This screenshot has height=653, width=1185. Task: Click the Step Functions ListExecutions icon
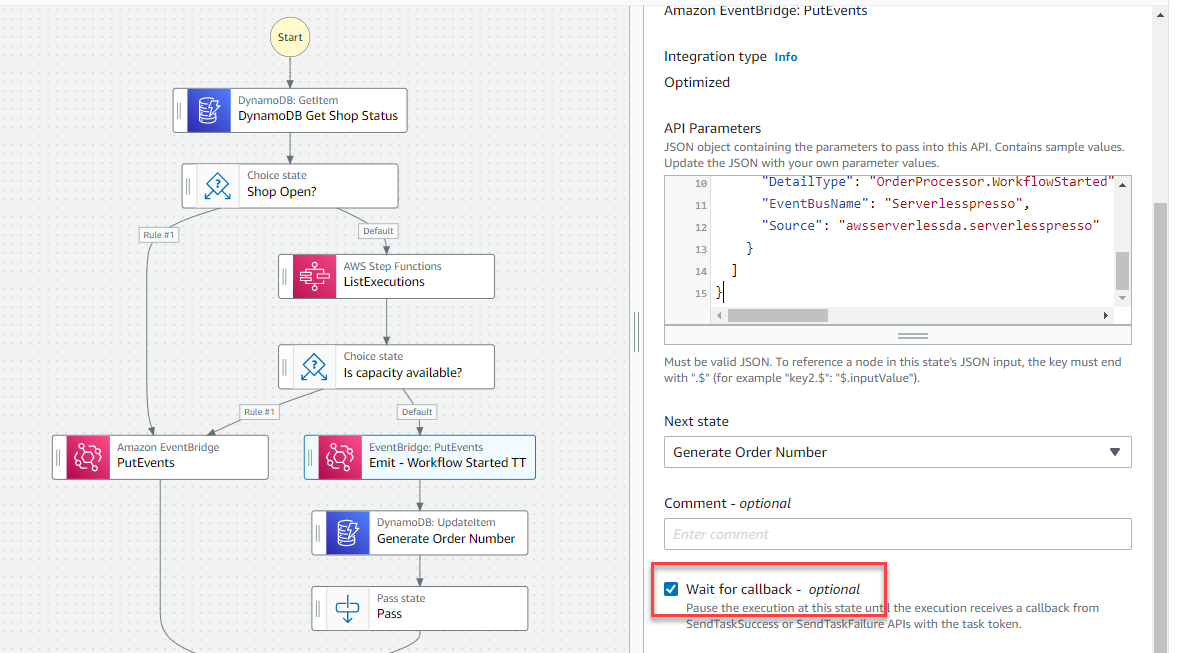314,277
